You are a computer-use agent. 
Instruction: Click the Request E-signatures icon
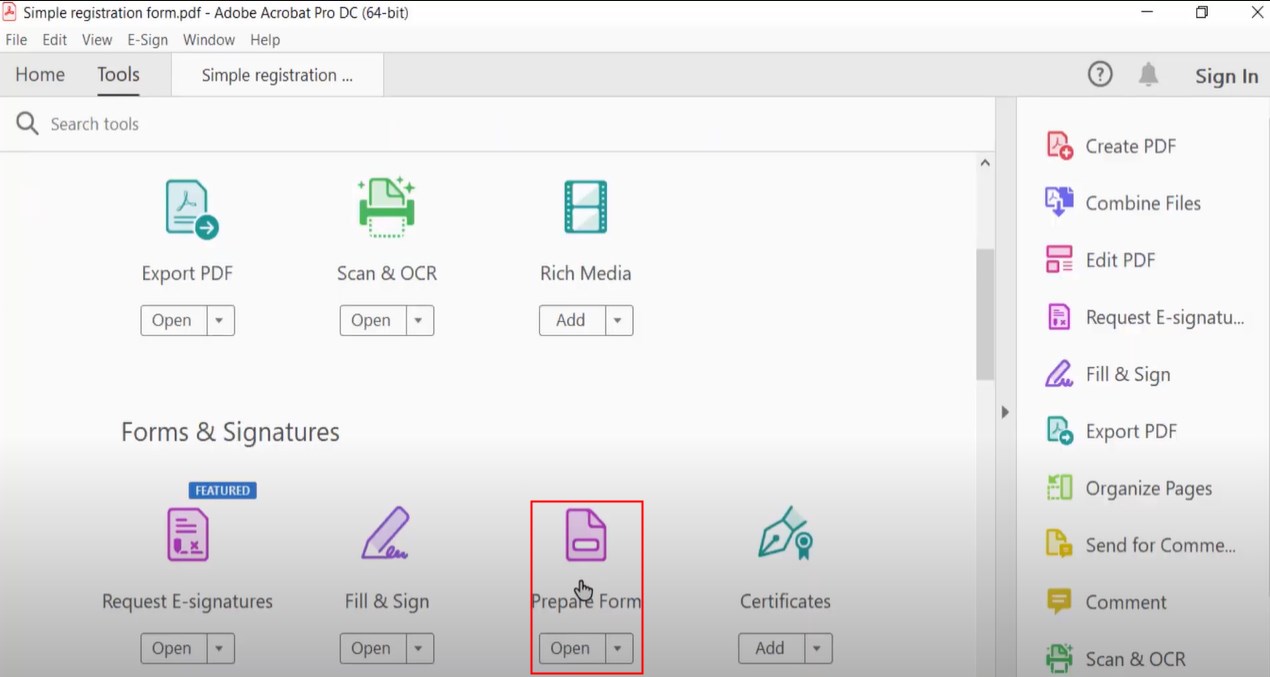tap(186, 535)
